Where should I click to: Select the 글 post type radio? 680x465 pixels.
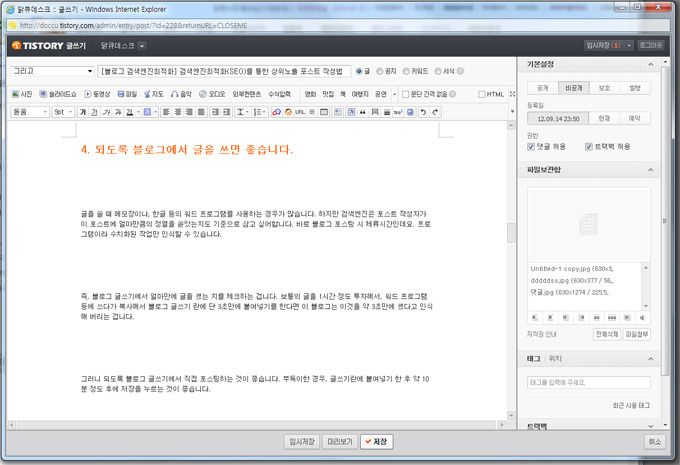click(x=359, y=71)
